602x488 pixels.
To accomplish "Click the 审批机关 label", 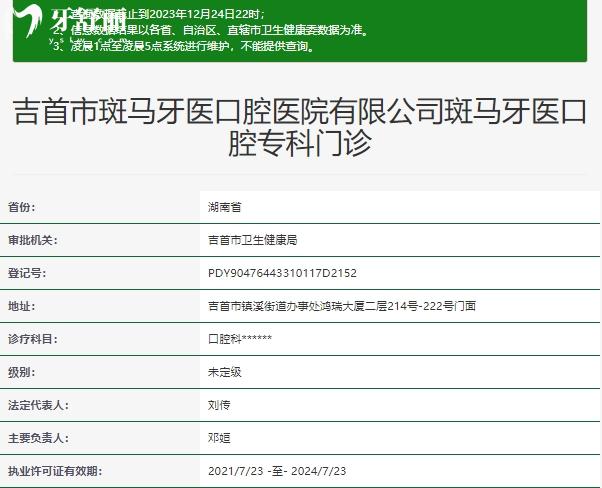I will tap(33, 240).
